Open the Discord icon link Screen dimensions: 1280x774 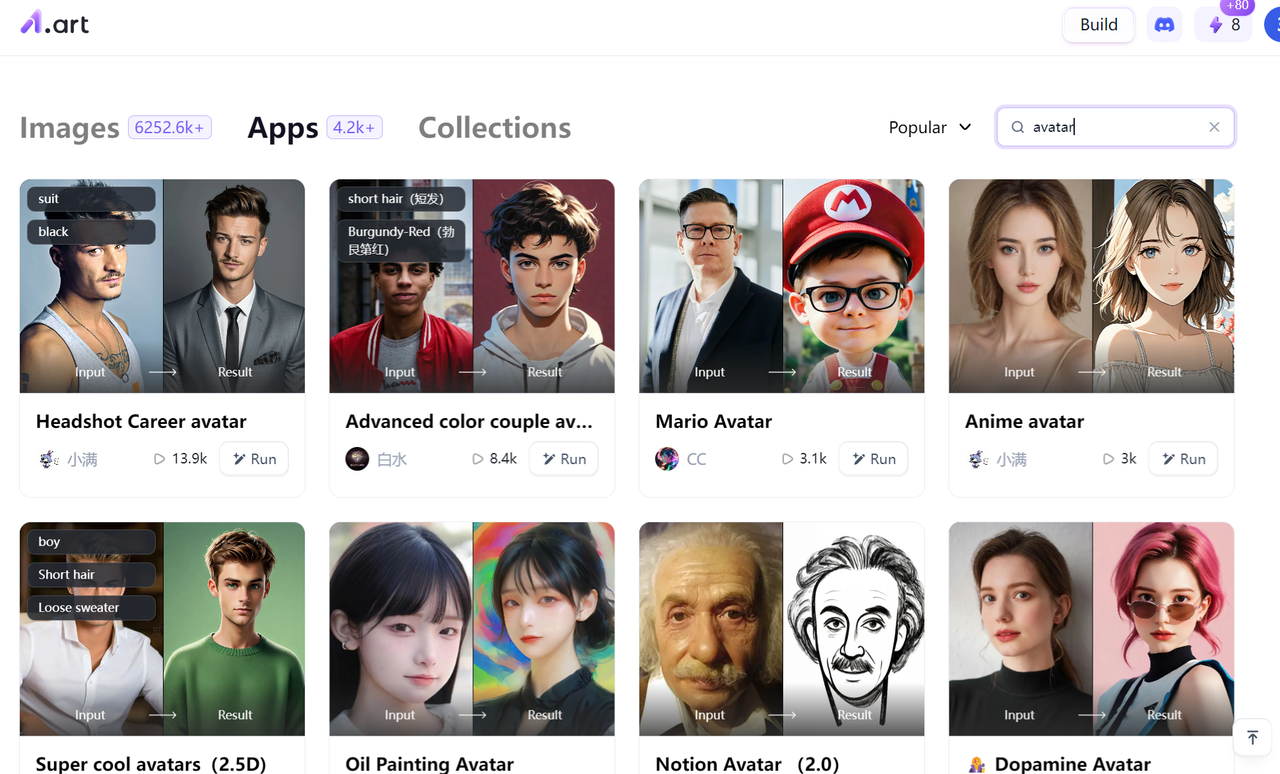pos(1164,25)
